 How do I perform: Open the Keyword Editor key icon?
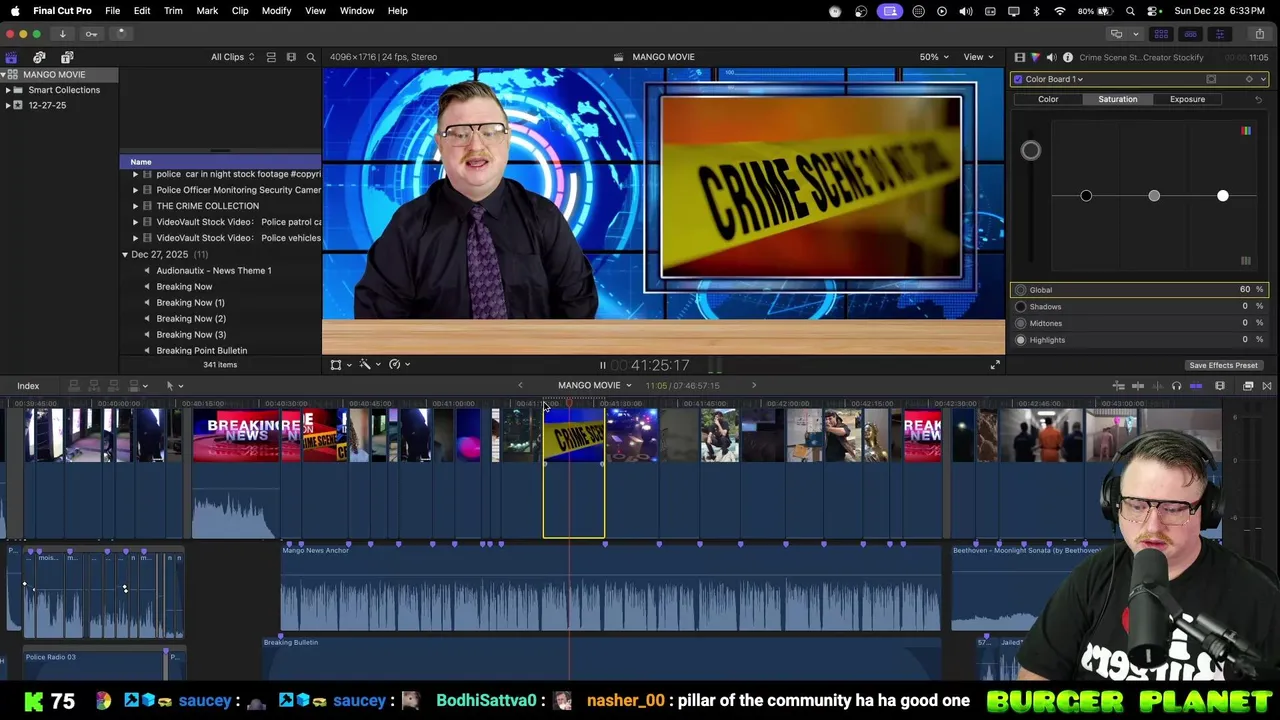click(91, 34)
